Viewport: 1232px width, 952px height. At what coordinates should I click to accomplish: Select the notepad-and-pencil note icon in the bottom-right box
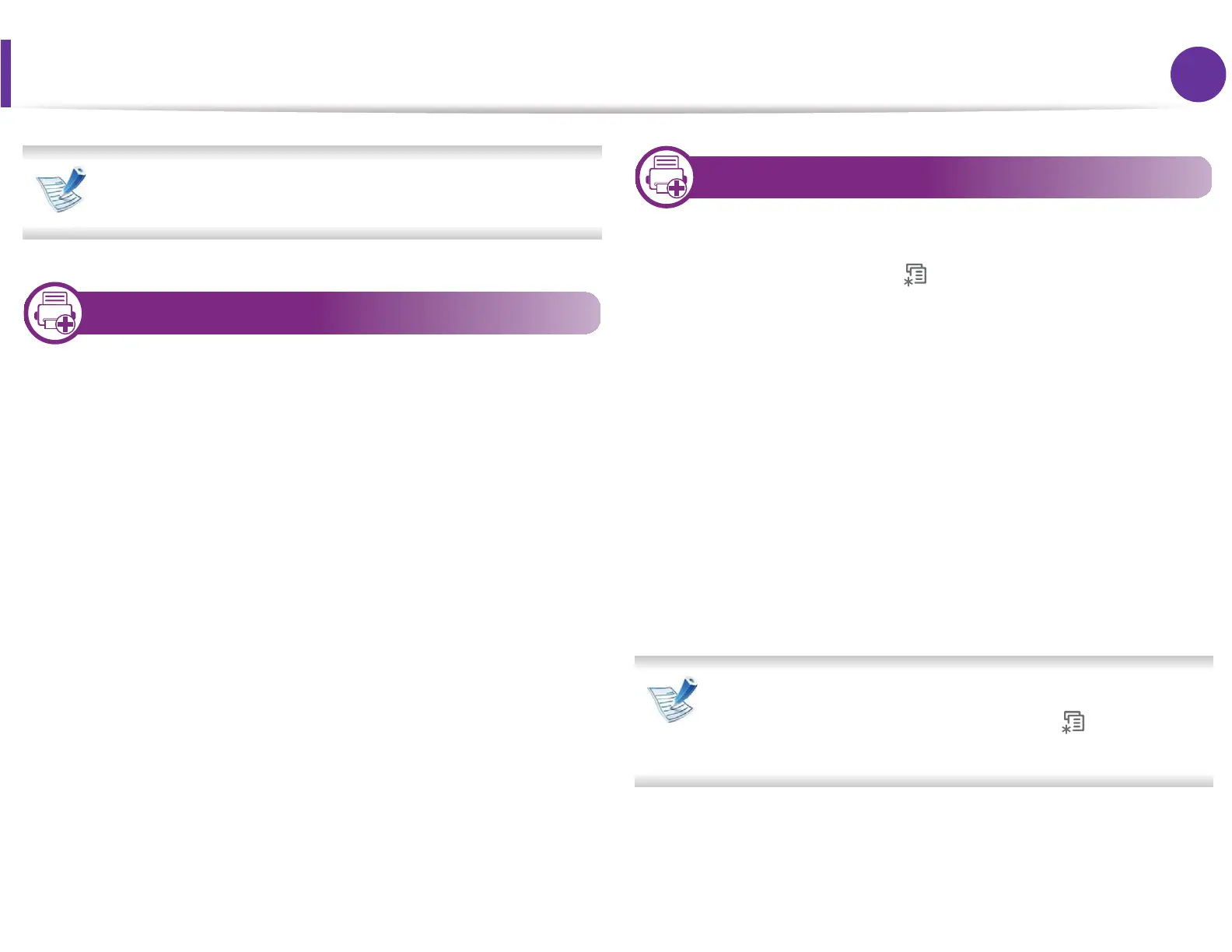coord(673,700)
